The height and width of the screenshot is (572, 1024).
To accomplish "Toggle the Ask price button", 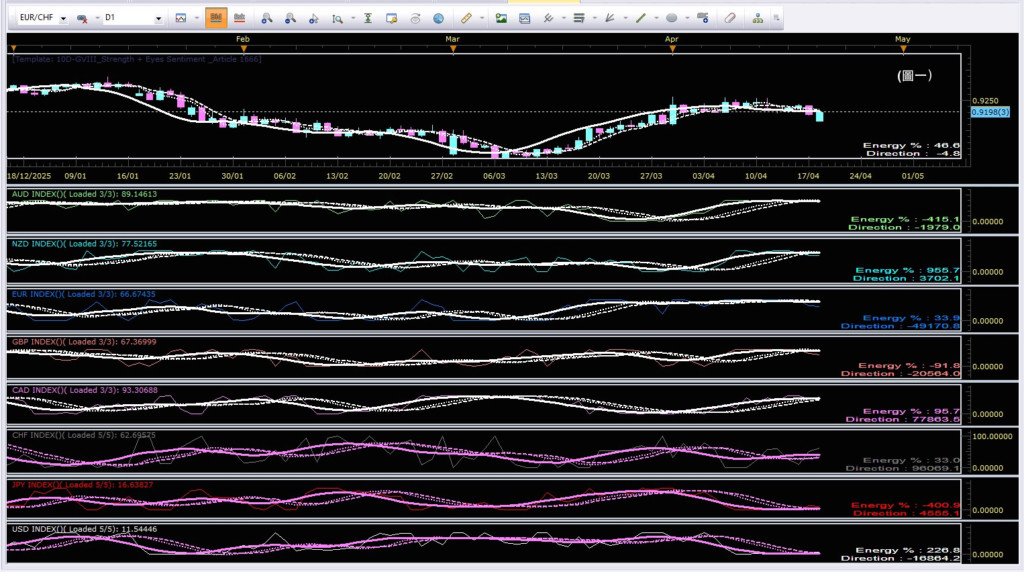I will (x=240, y=18).
